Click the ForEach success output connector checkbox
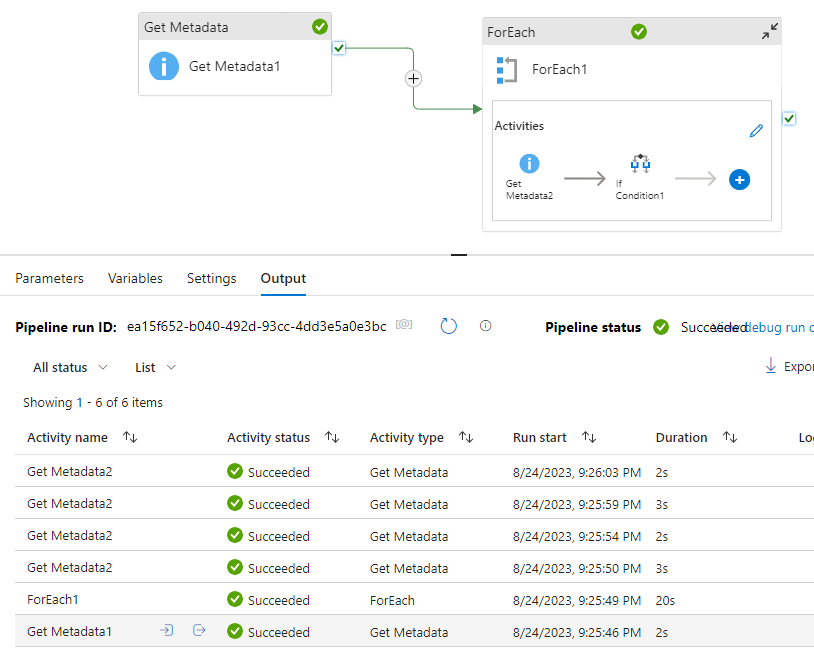814x655 pixels. point(789,119)
